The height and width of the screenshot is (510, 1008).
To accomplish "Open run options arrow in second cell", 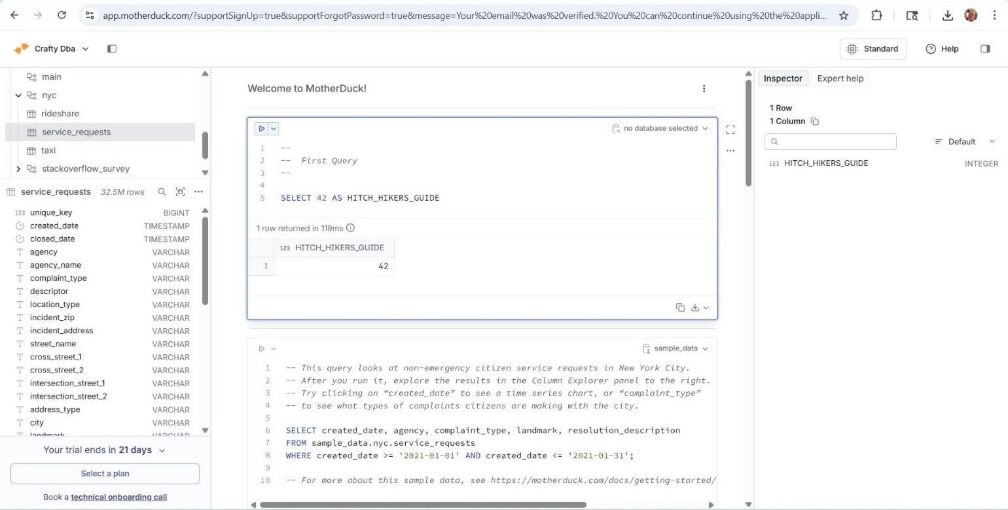I will [273, 349].
